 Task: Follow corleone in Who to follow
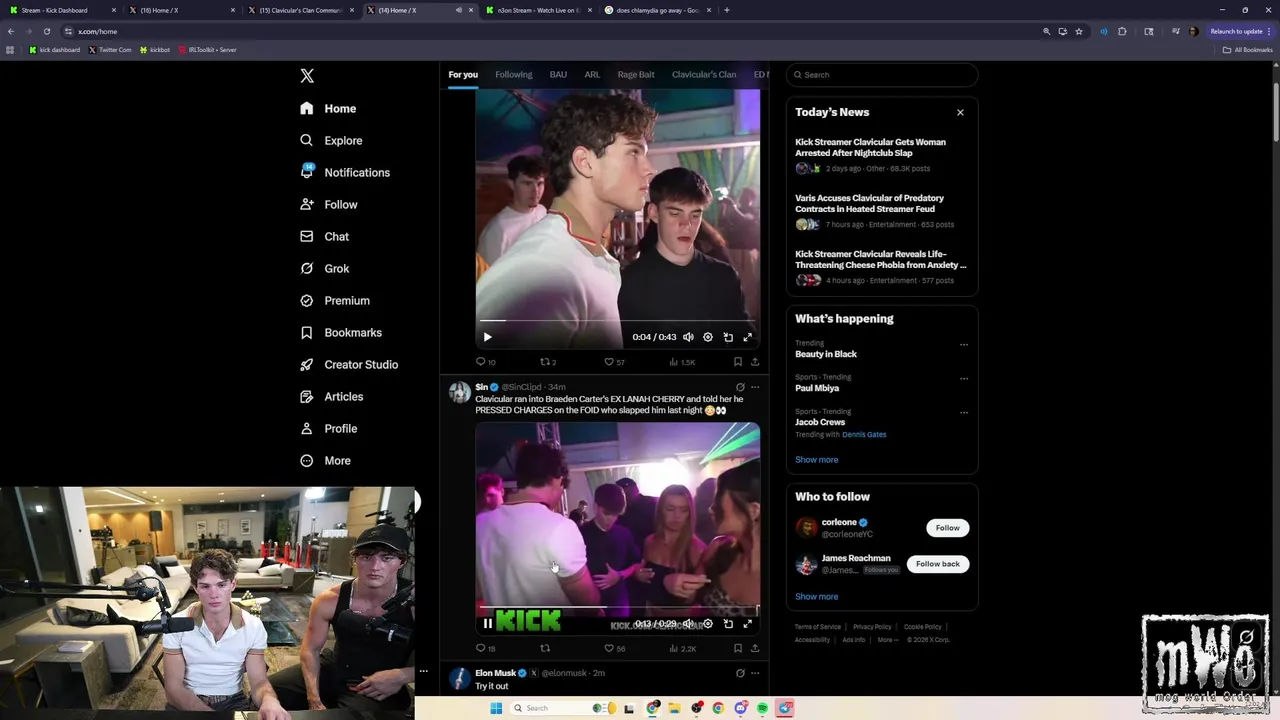947,528
